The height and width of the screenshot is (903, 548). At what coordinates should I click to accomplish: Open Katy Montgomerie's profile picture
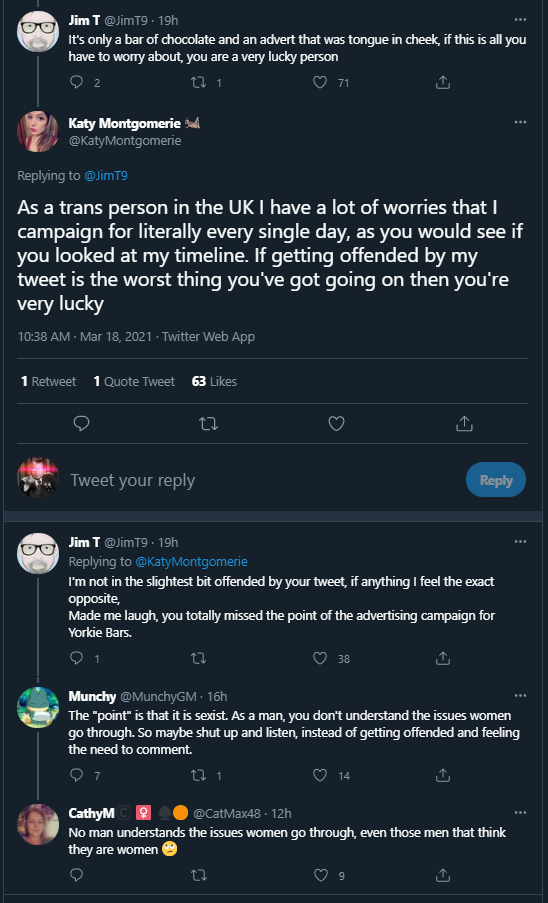[x=38, y=132]
